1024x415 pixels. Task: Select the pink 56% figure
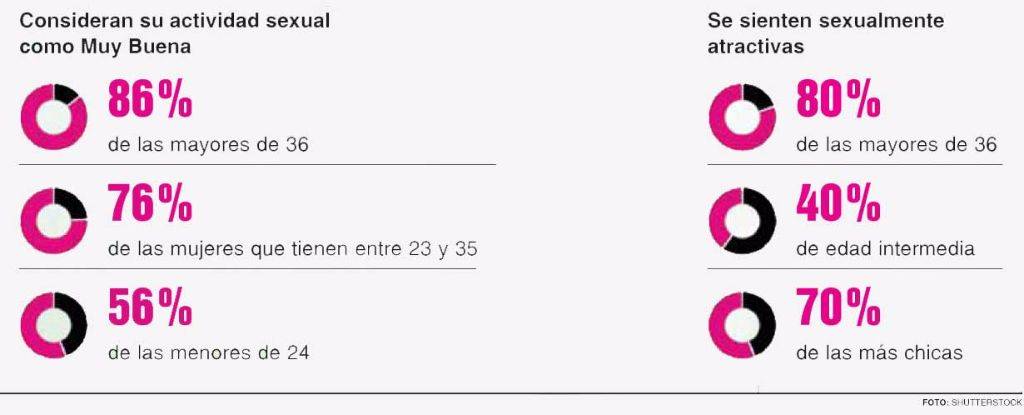[x=150, y=307]
